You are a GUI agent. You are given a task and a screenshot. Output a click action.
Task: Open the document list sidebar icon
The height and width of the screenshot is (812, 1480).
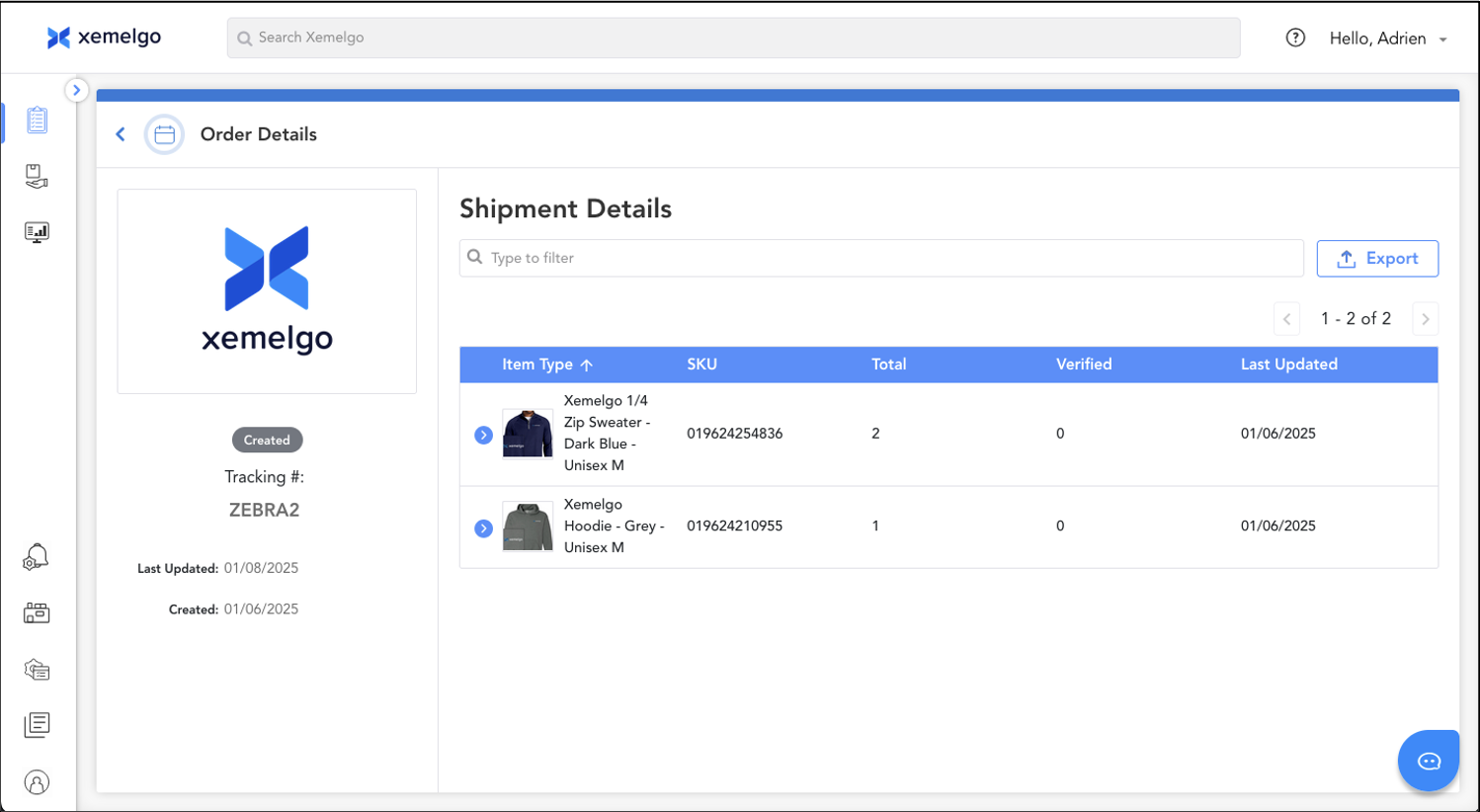tap(37, 725)
